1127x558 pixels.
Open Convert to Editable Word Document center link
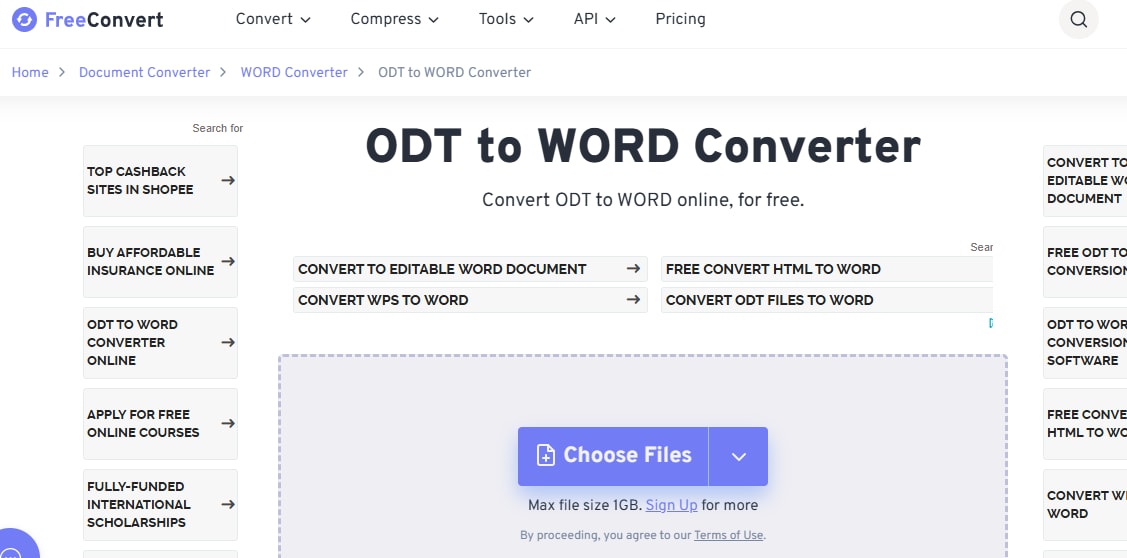[470, 269]
